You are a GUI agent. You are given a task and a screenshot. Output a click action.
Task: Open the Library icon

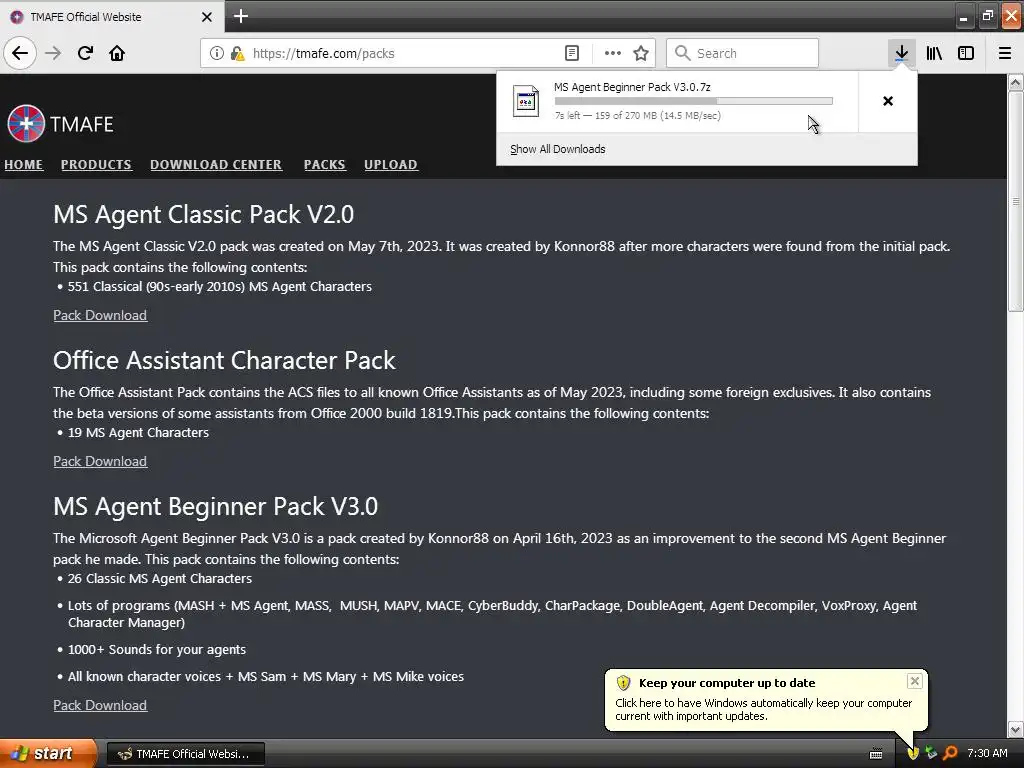click(934, 53)
